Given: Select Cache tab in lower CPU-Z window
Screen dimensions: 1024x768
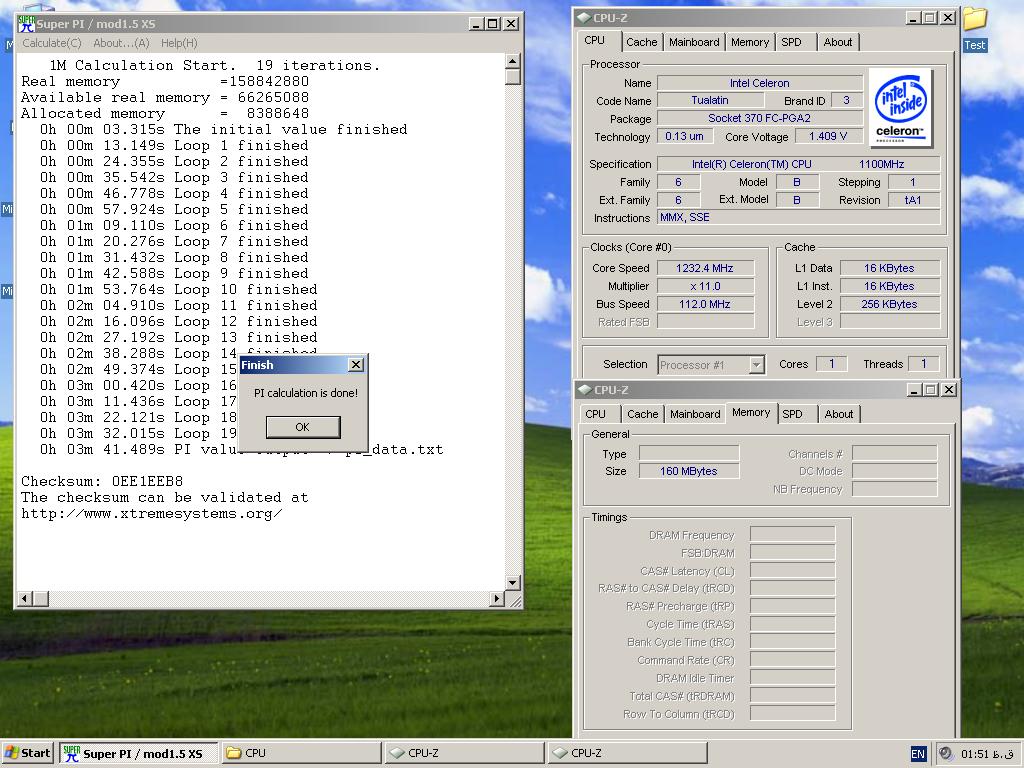Looking at the screenshot, I should 643,414.
